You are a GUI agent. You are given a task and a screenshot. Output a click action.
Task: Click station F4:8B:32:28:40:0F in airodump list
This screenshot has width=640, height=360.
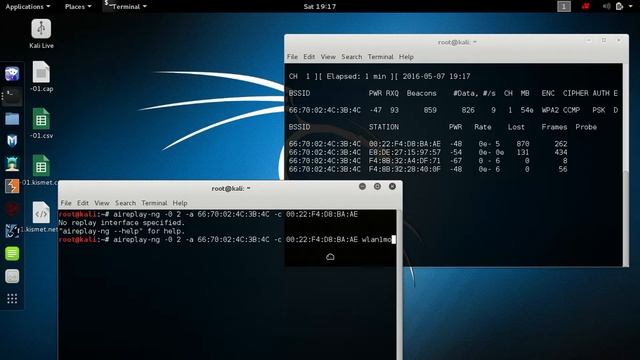tap(404, 169)
